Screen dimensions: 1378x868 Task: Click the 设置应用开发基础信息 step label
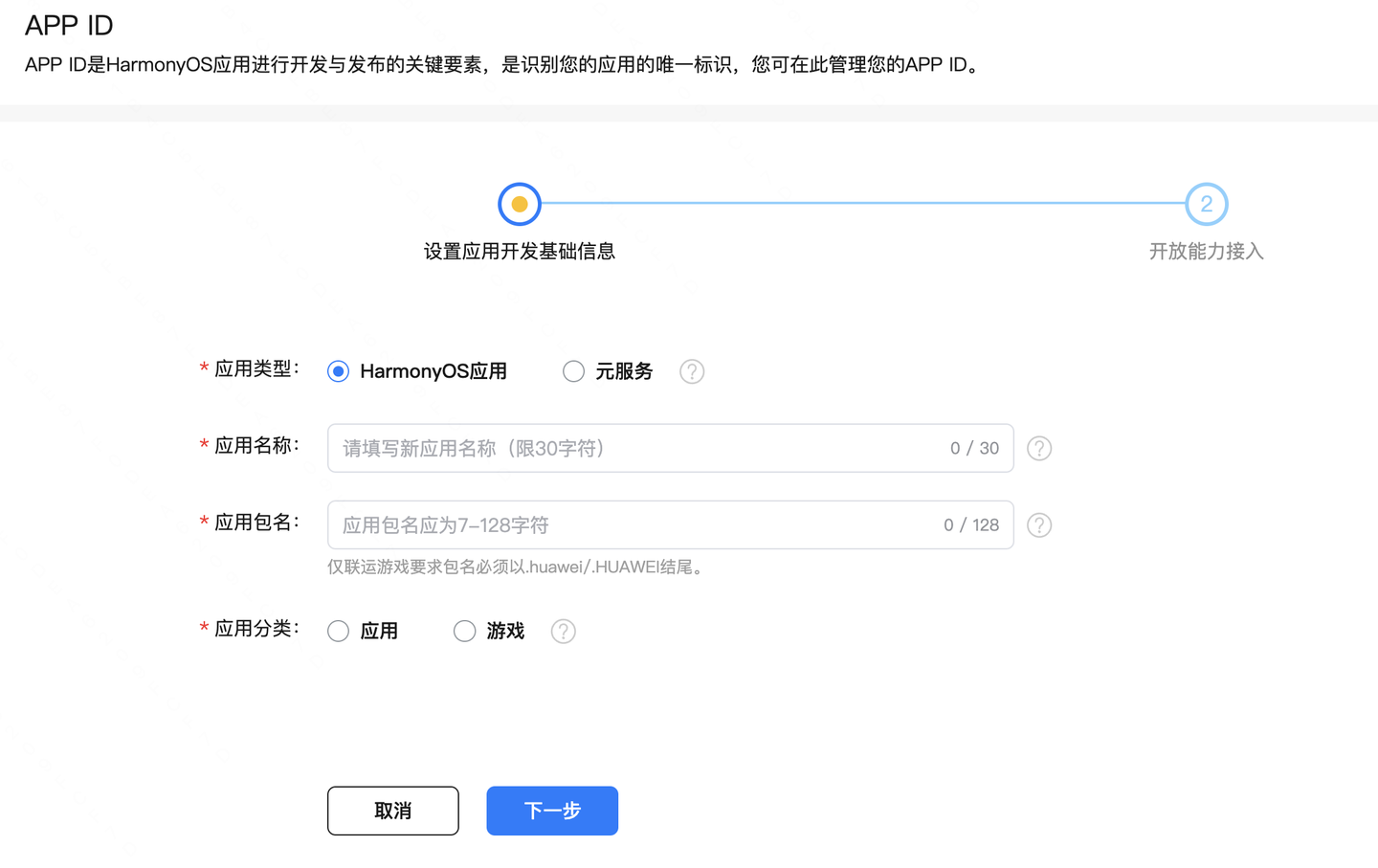point(520,252)
